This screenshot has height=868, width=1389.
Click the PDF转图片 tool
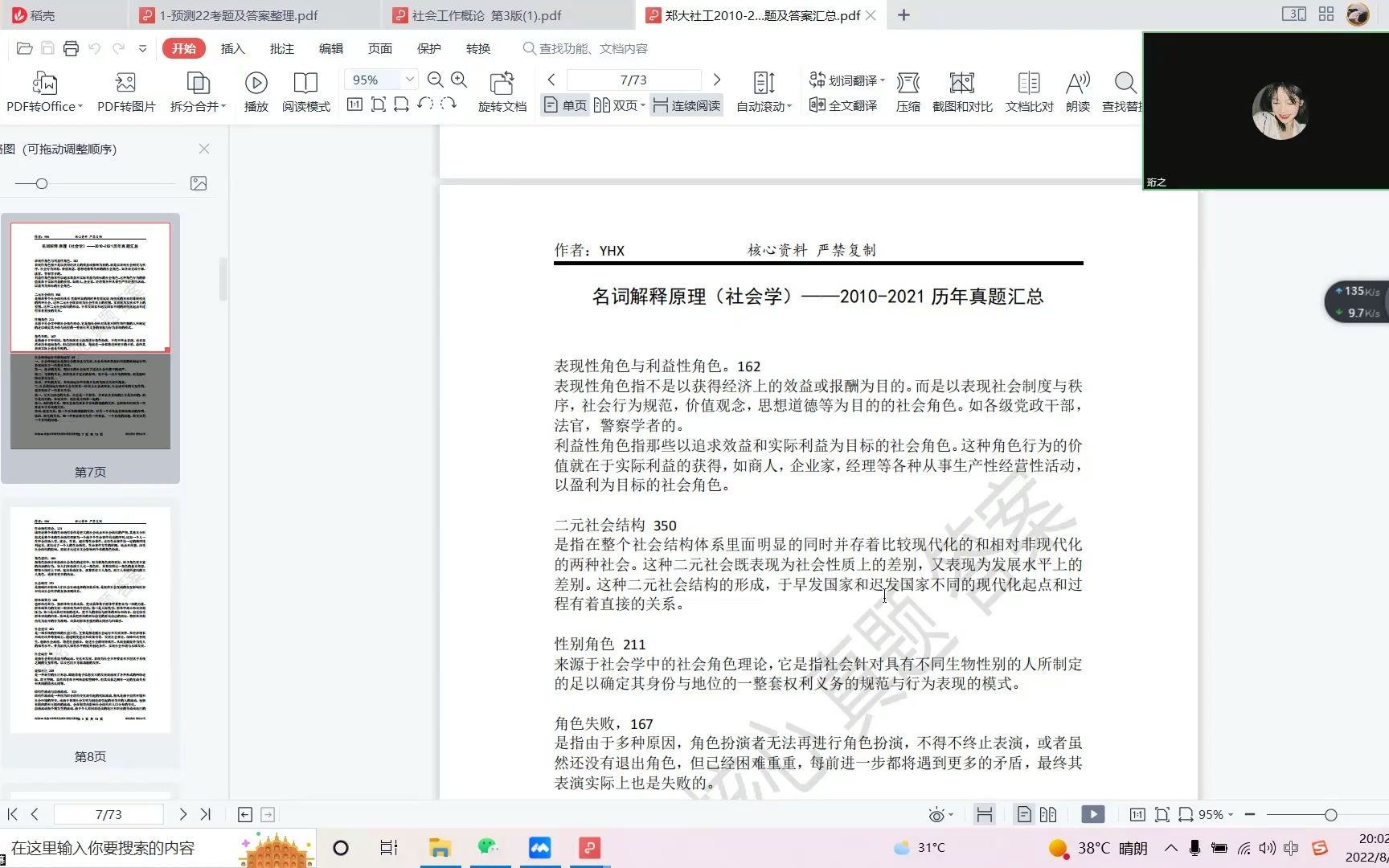point(126,92)
